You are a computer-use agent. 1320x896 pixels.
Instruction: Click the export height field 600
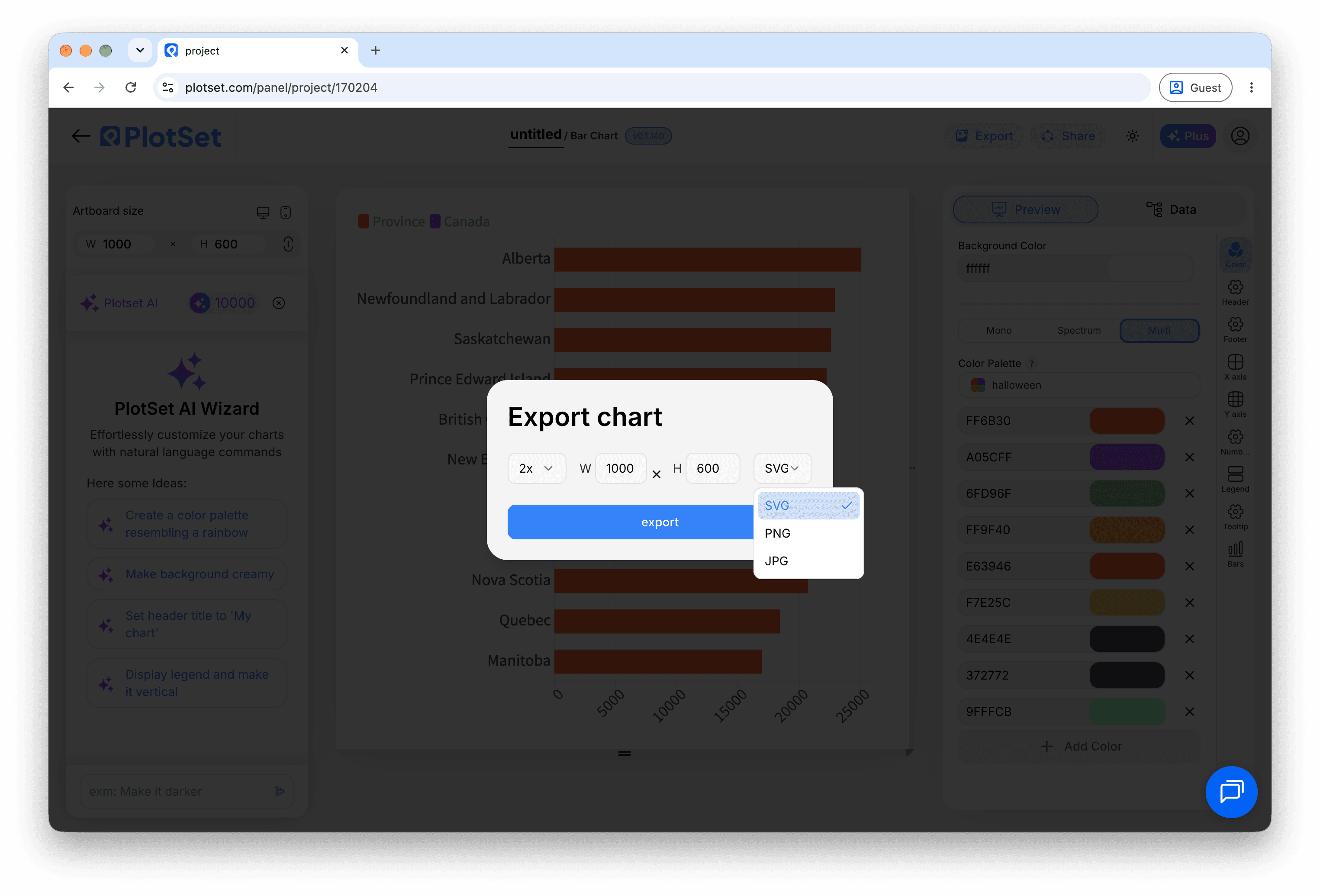(712, 468)
